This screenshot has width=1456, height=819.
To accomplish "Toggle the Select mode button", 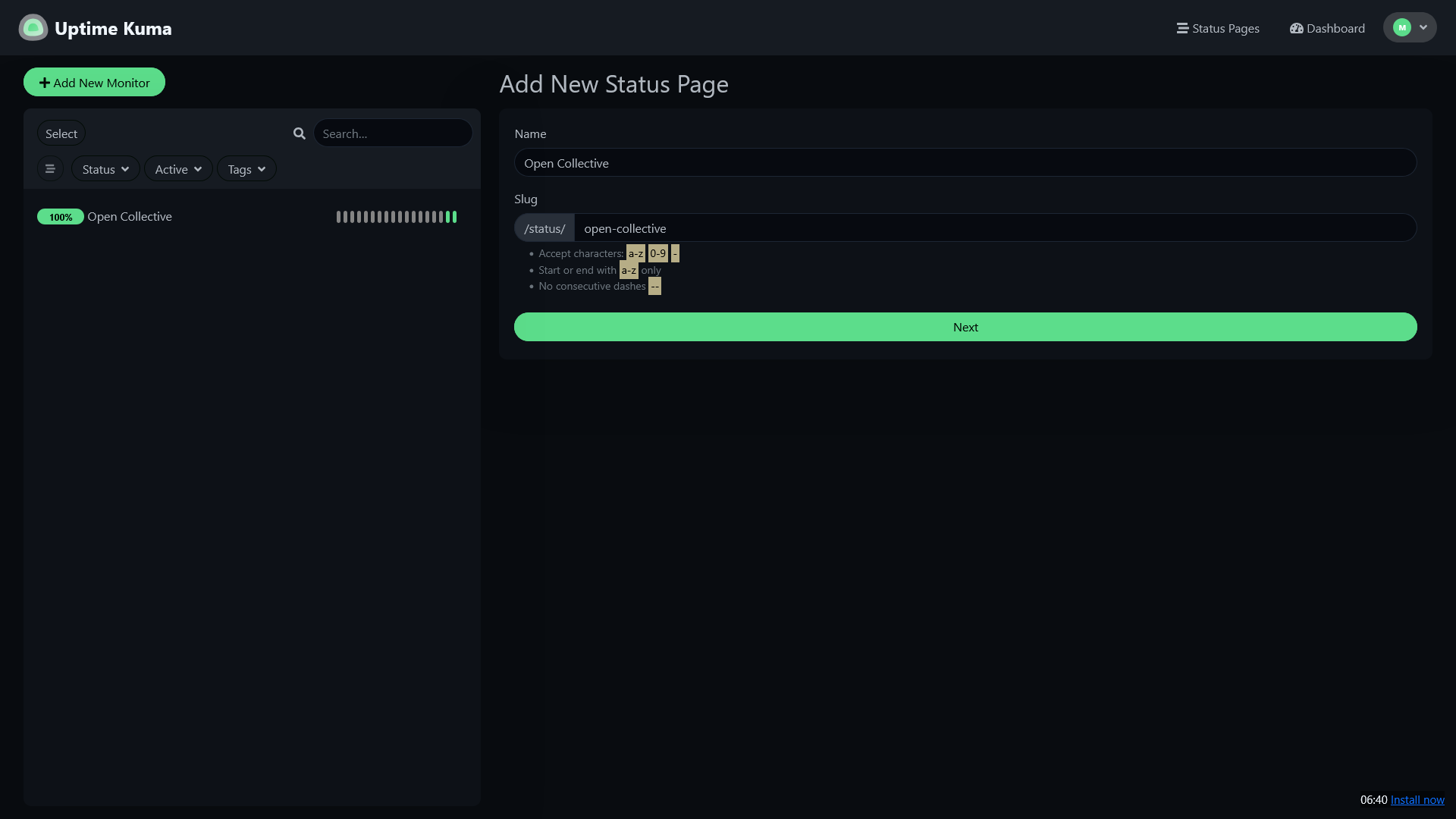I will coord(61,133).
